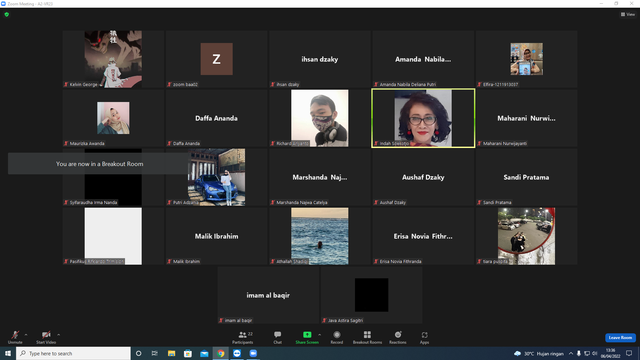This screenshot has width=640, height=360.
Task: Click the taskbar search box
Action: (x=73, y=353)
